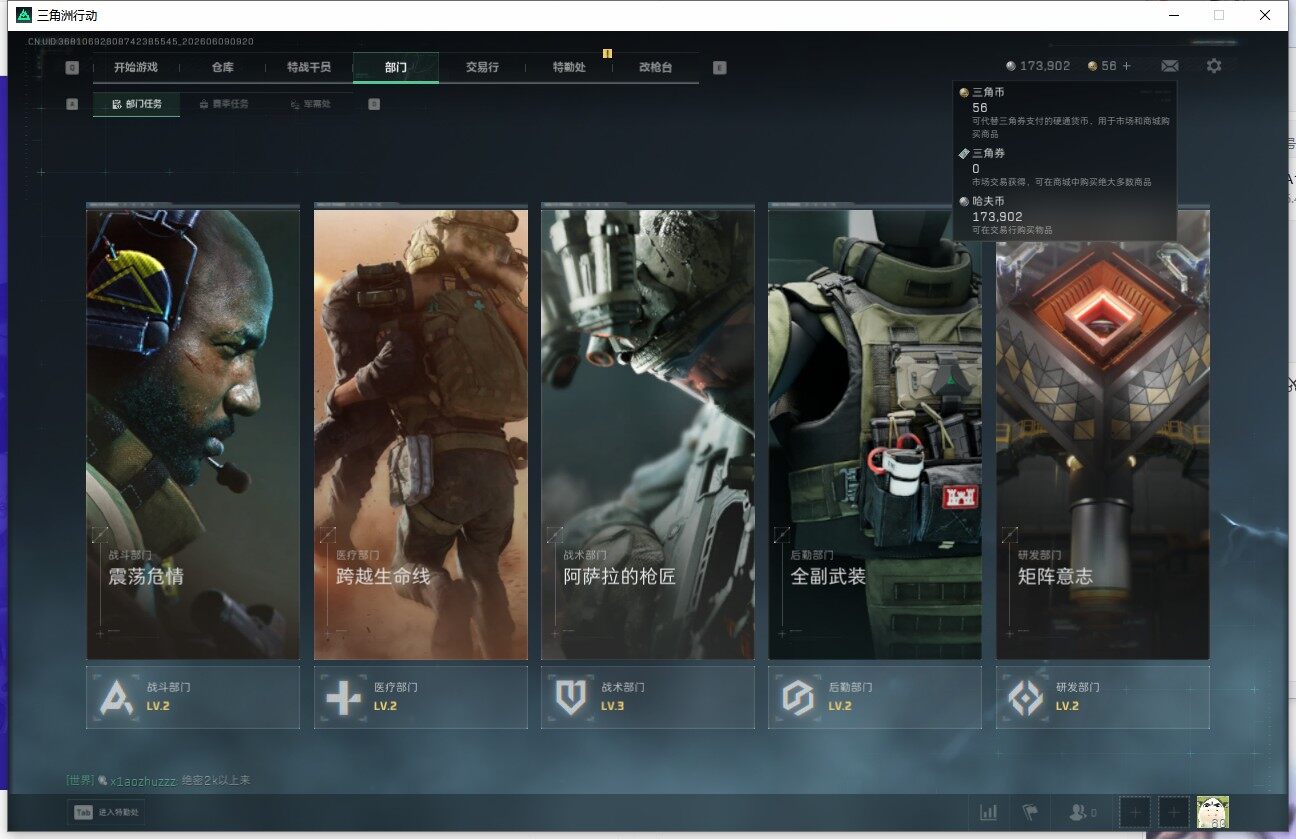Viewport: 1296px width, 839px height.
Task: Open the 阿萨拉的枪匠 tactical department card
Action: [648, 432]
